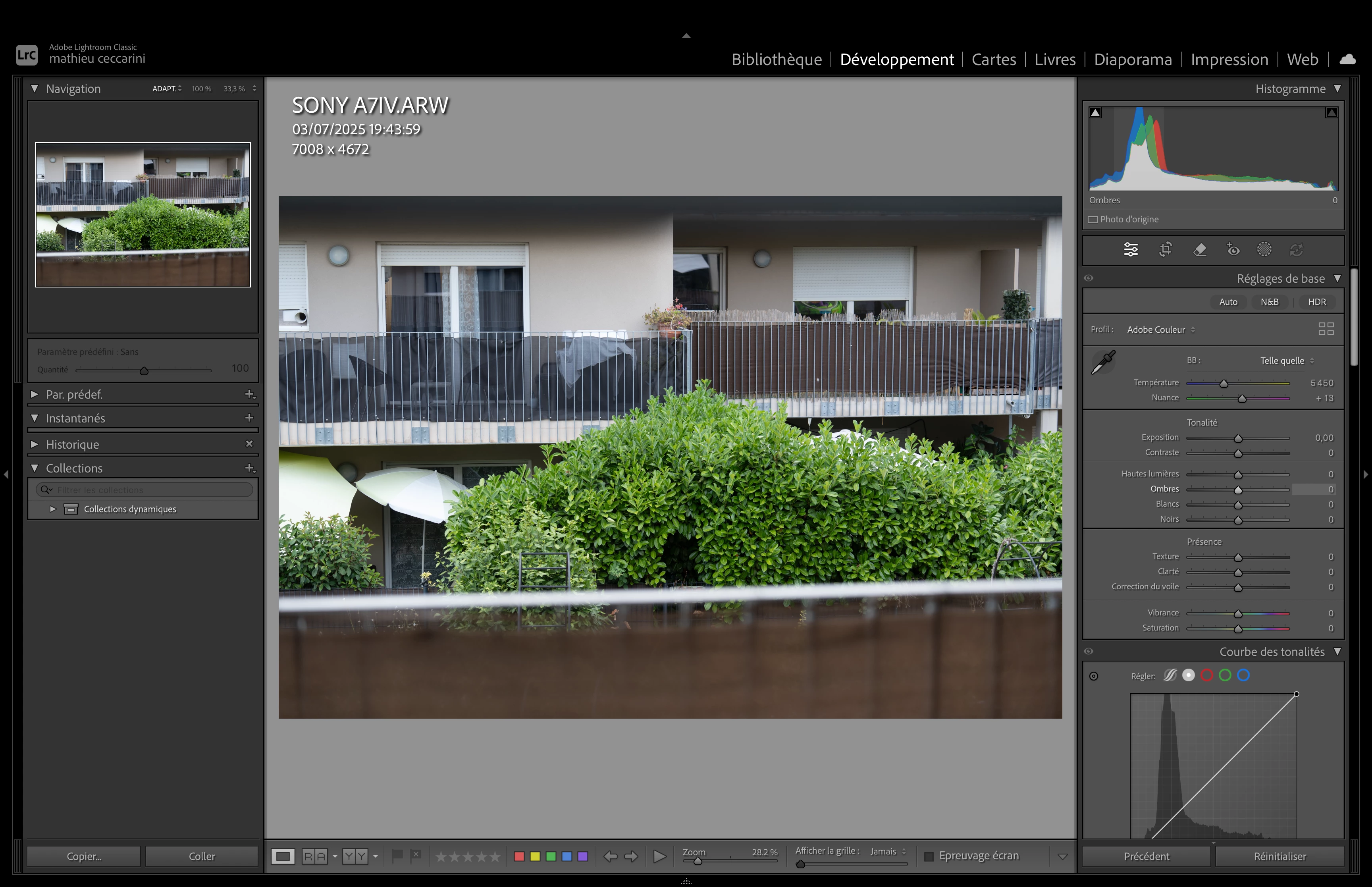Viewport: 1372px width, 887px height.
Task: Open the Impression module
Action: [1229, 59]
